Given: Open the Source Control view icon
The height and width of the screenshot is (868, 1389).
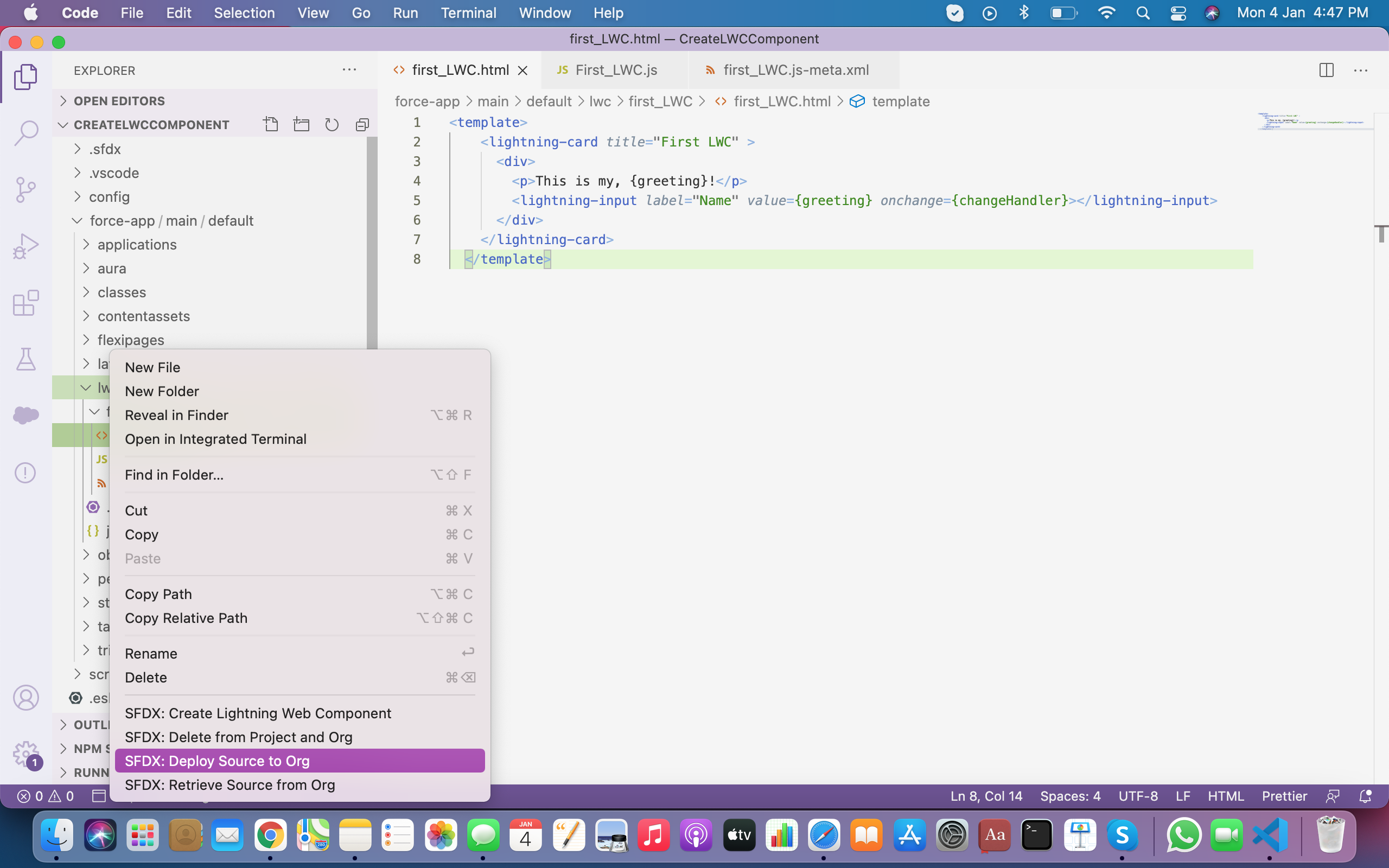Looking at the screenshot, I should 26,189.
